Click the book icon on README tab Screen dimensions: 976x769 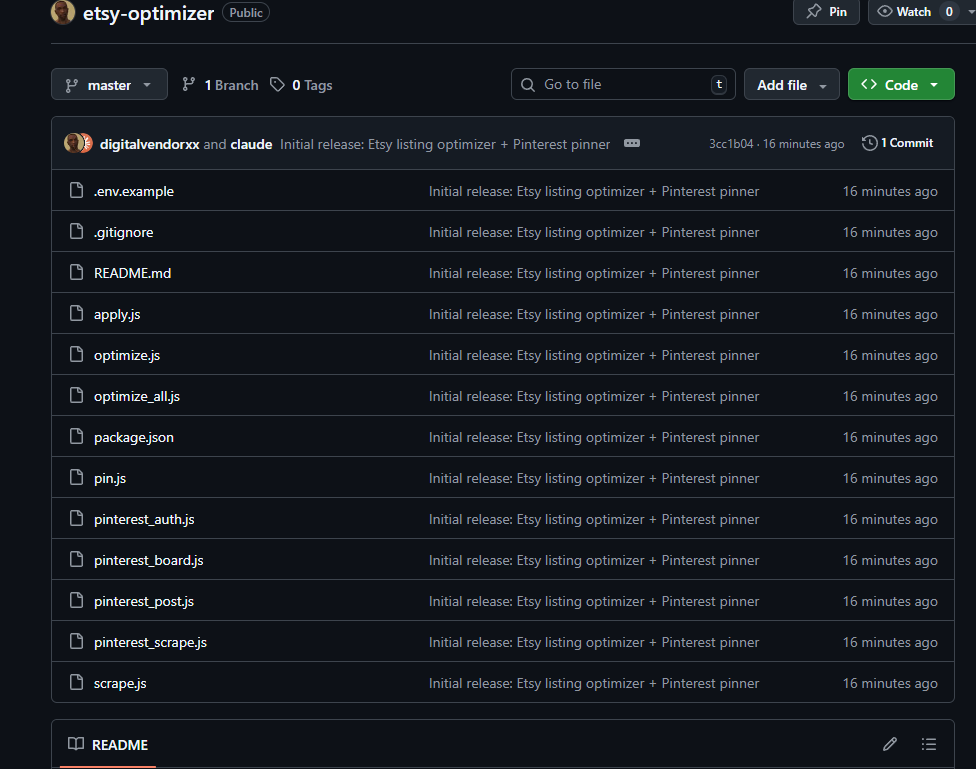pos(76,744)
